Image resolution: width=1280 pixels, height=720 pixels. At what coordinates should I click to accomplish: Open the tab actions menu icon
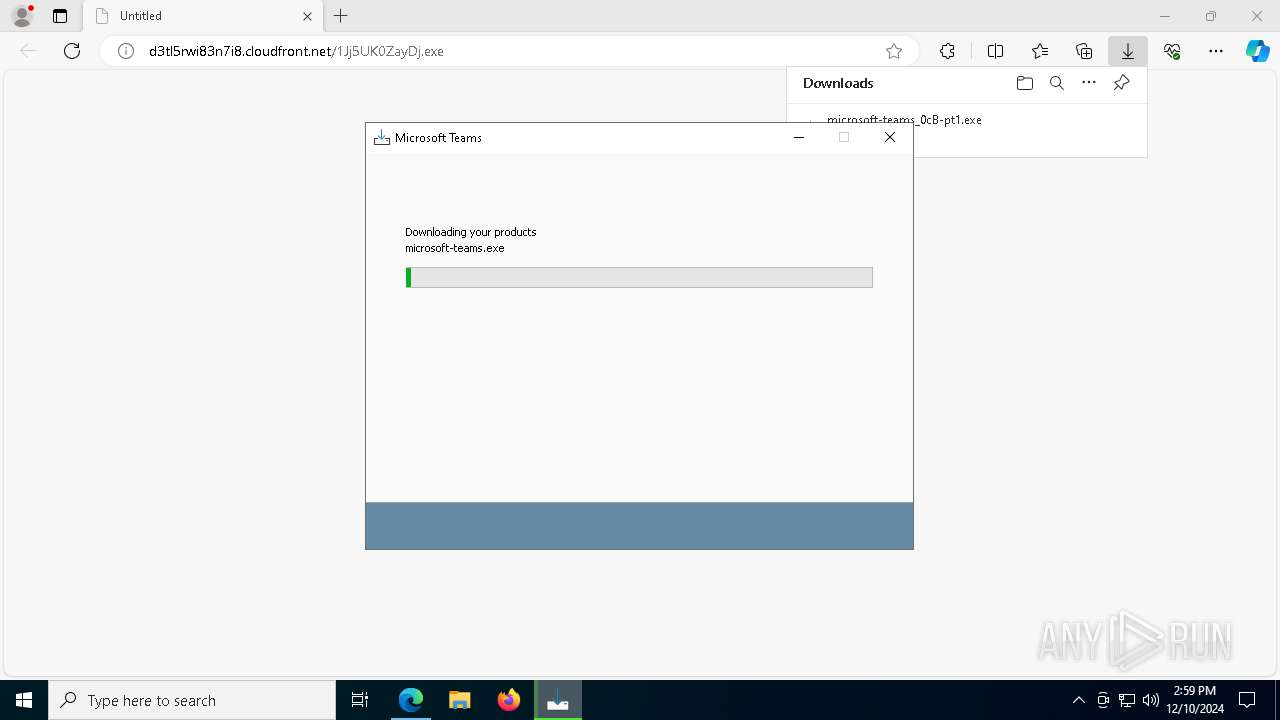point(60,16)
